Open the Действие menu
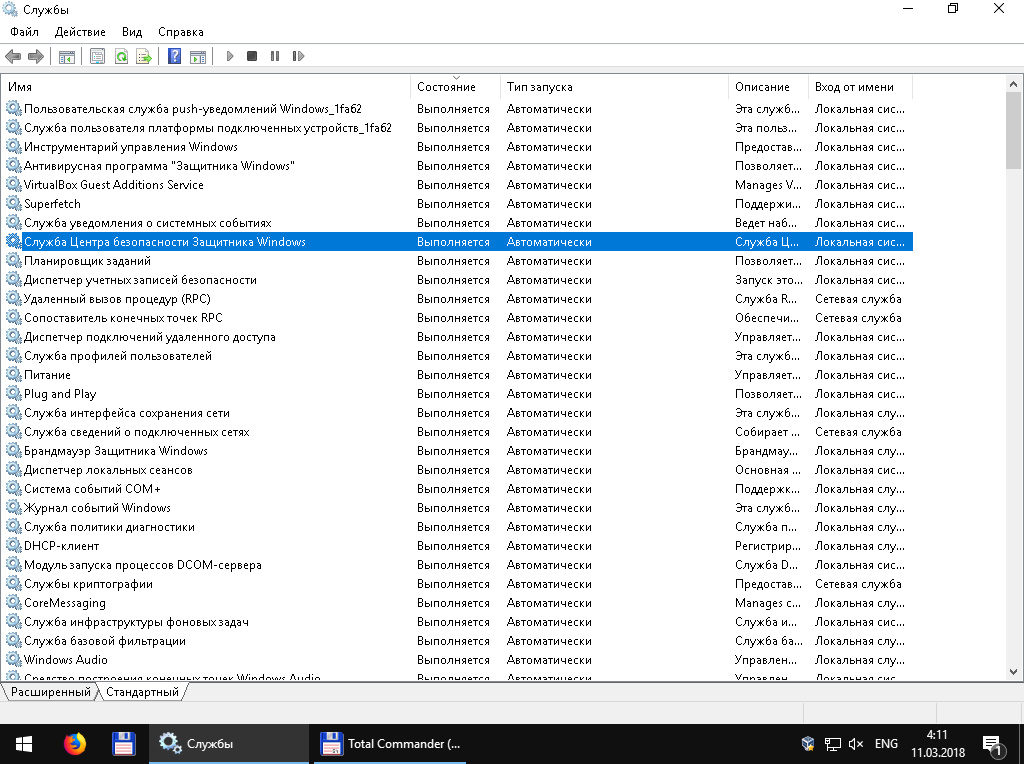This screenshot has width=1024, height=764. (80, 31)
